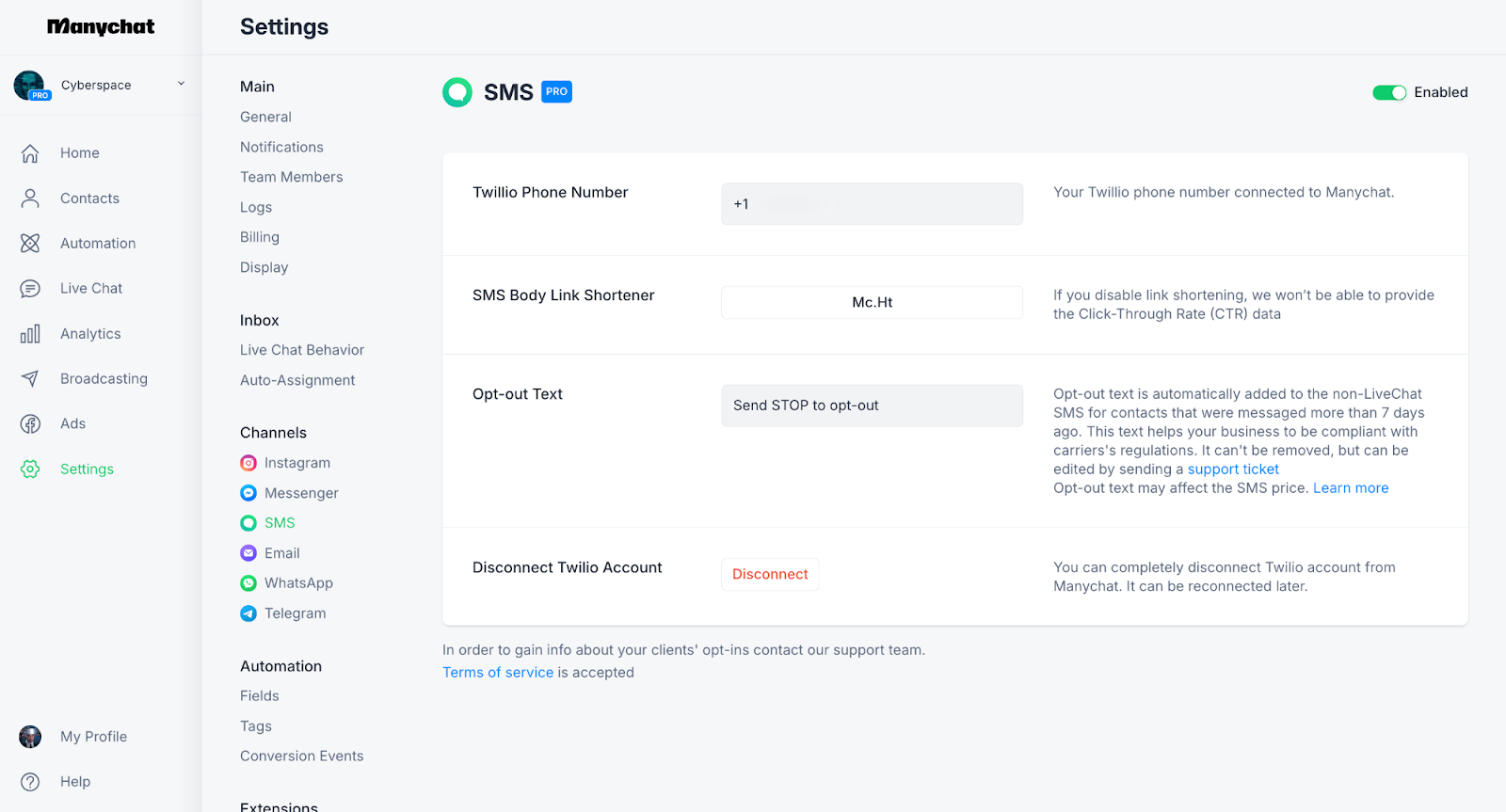
Task: Click the Automation atom icon
Action: click(x=30, y=244)
